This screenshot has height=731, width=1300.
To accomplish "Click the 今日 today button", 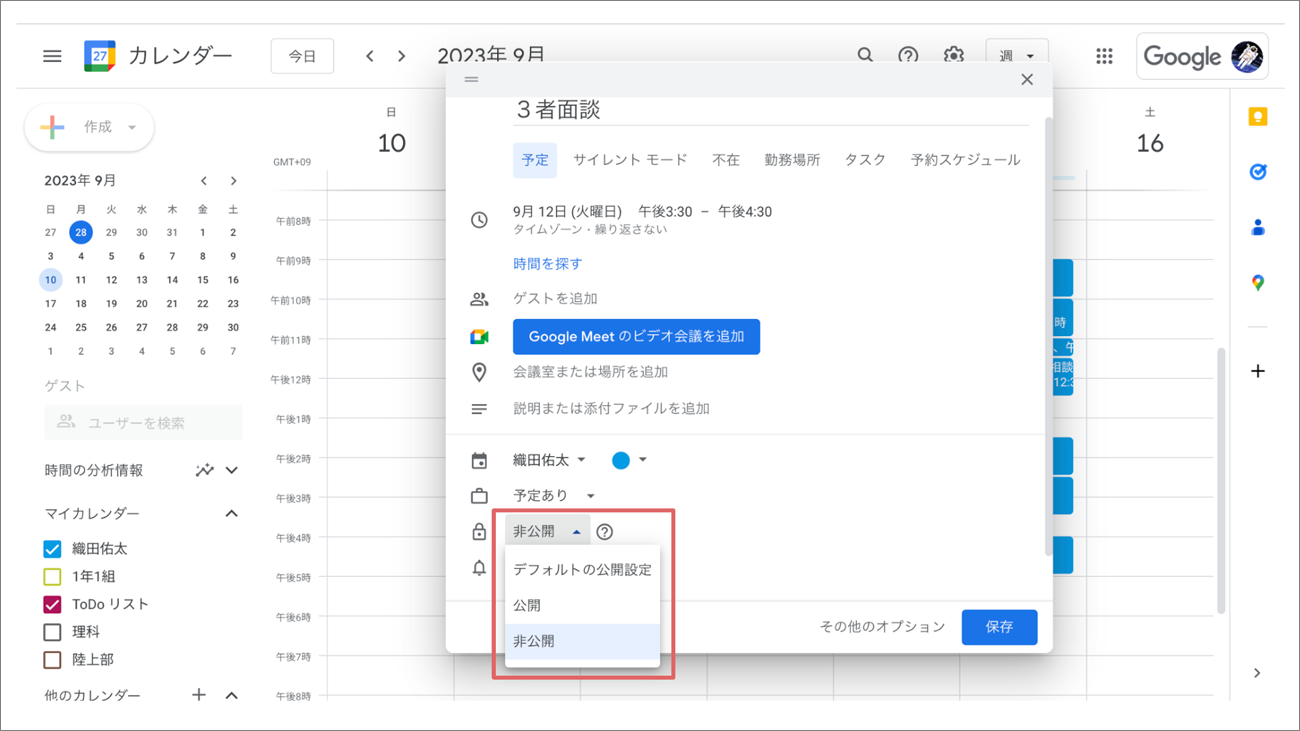I will click(x=302, y=56).
